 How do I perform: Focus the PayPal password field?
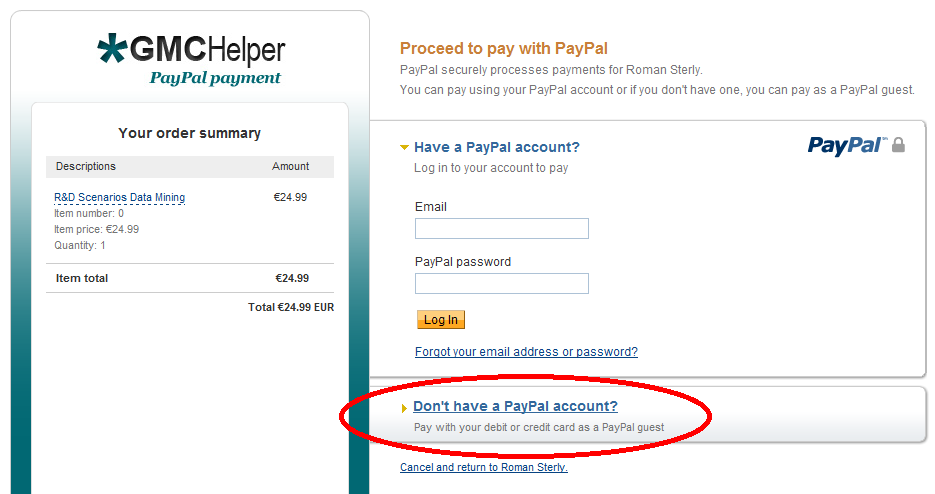[x=501, y=283]
